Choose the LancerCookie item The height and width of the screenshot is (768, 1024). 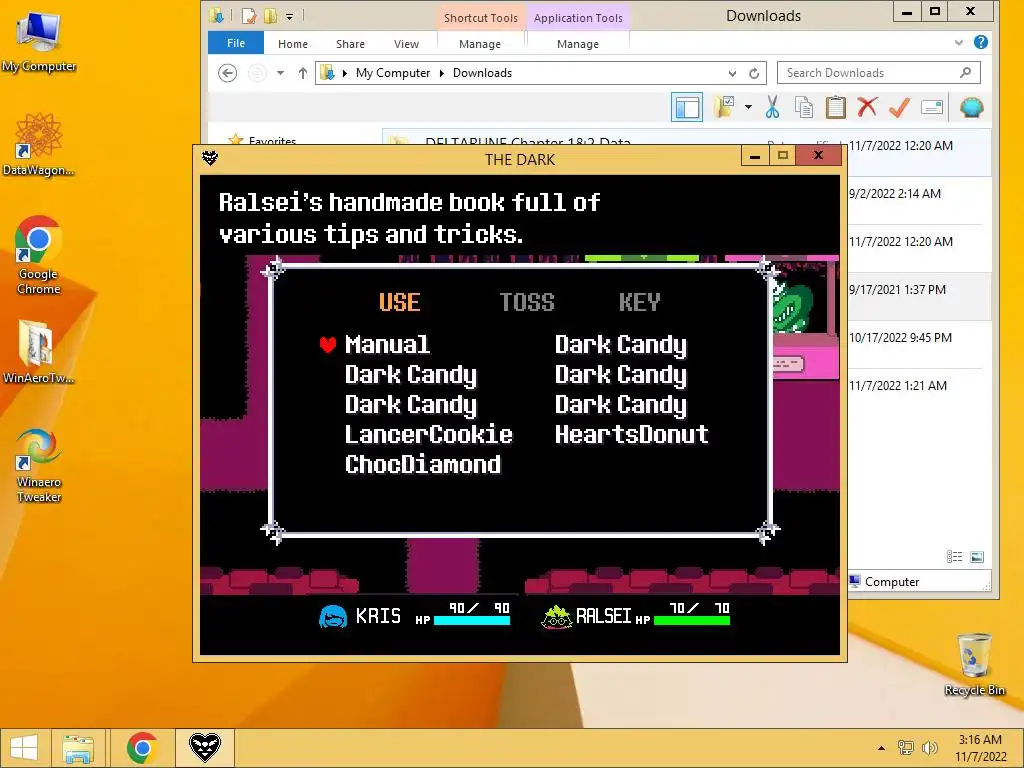[428, 434]
